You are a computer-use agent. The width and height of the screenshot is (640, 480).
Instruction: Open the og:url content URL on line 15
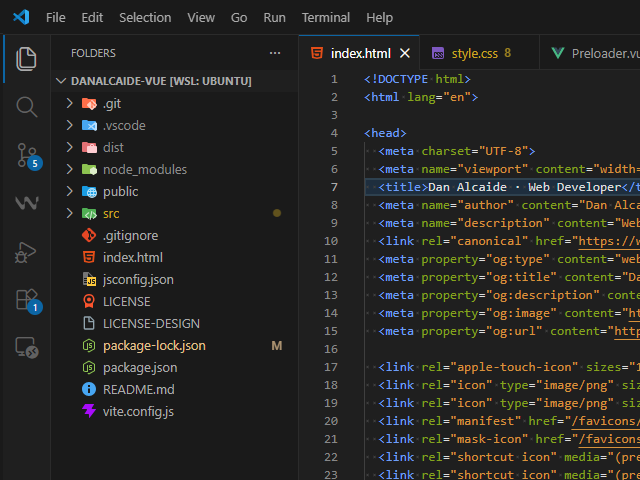click(x=627, y=331)
